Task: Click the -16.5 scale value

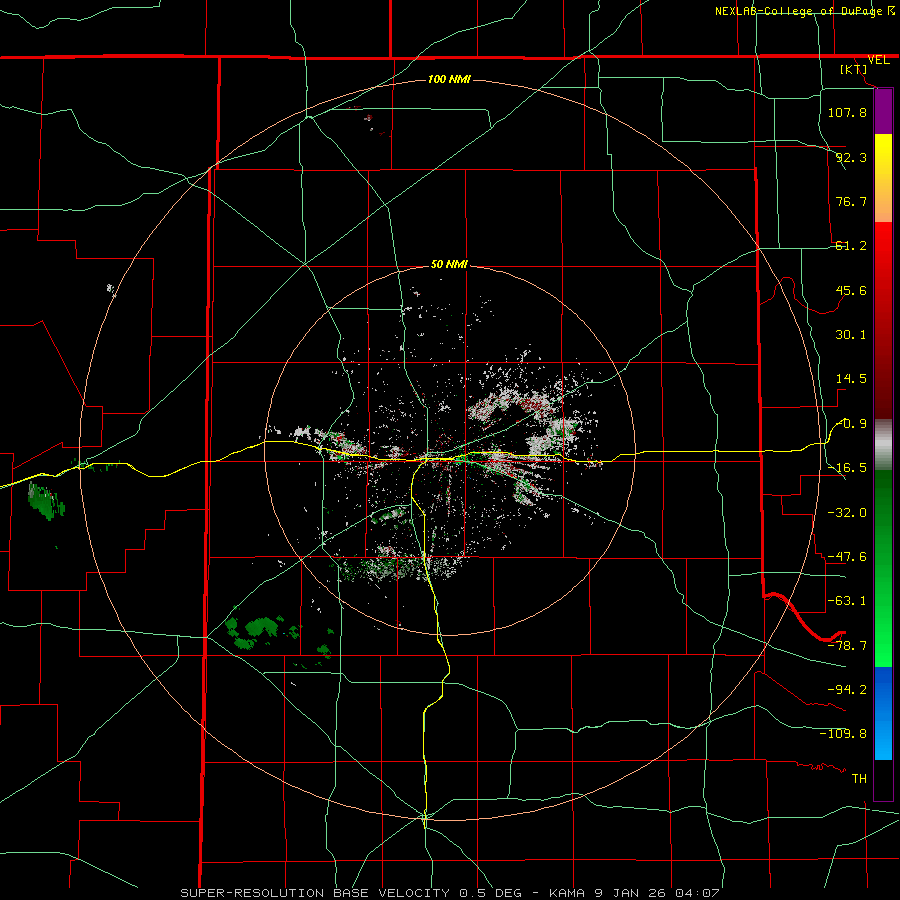Action: click(847, 468)
